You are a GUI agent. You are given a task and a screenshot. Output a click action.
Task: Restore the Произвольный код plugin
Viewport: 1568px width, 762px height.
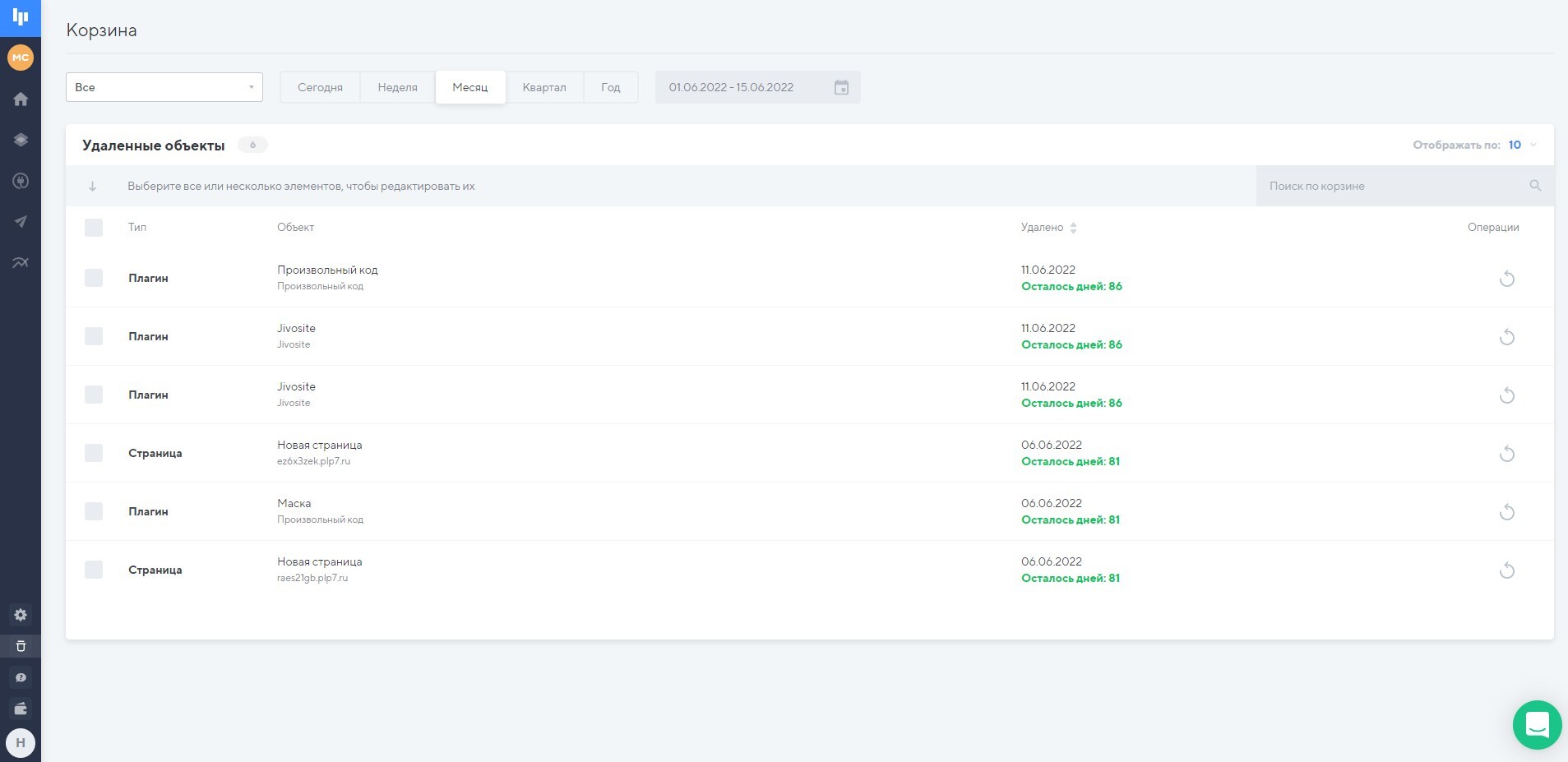(1506, 279)
